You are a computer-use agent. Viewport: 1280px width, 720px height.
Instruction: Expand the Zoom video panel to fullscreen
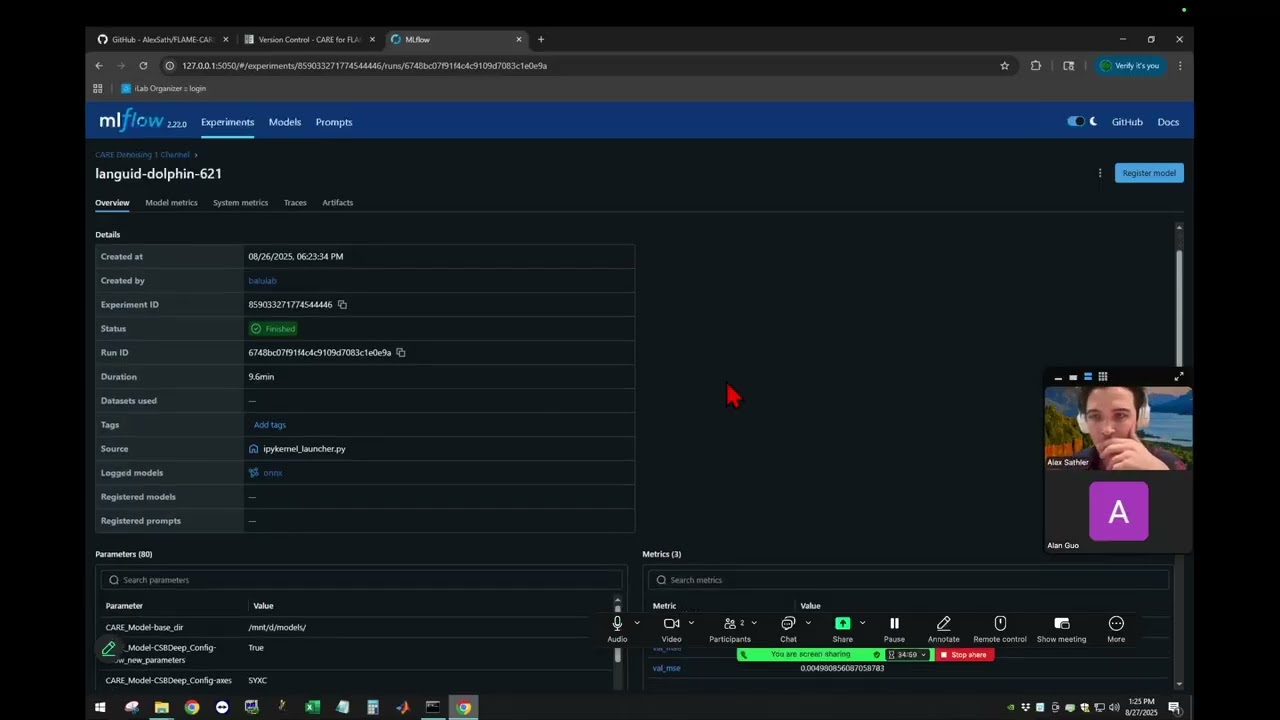pos(1179,377)
